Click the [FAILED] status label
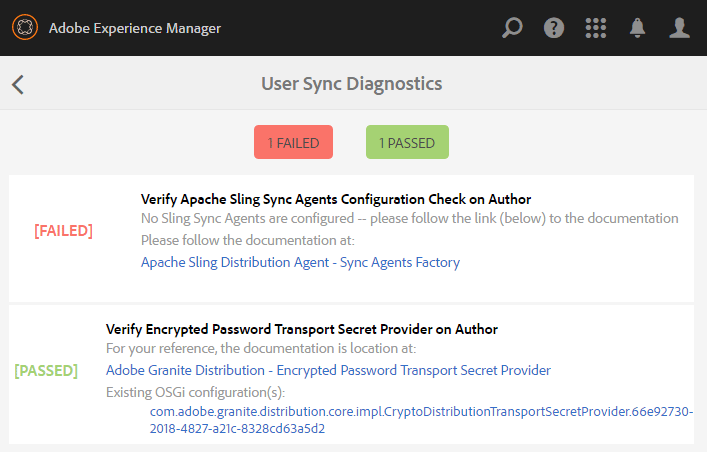Screen dimensions: 707x452 pos(63,231)
